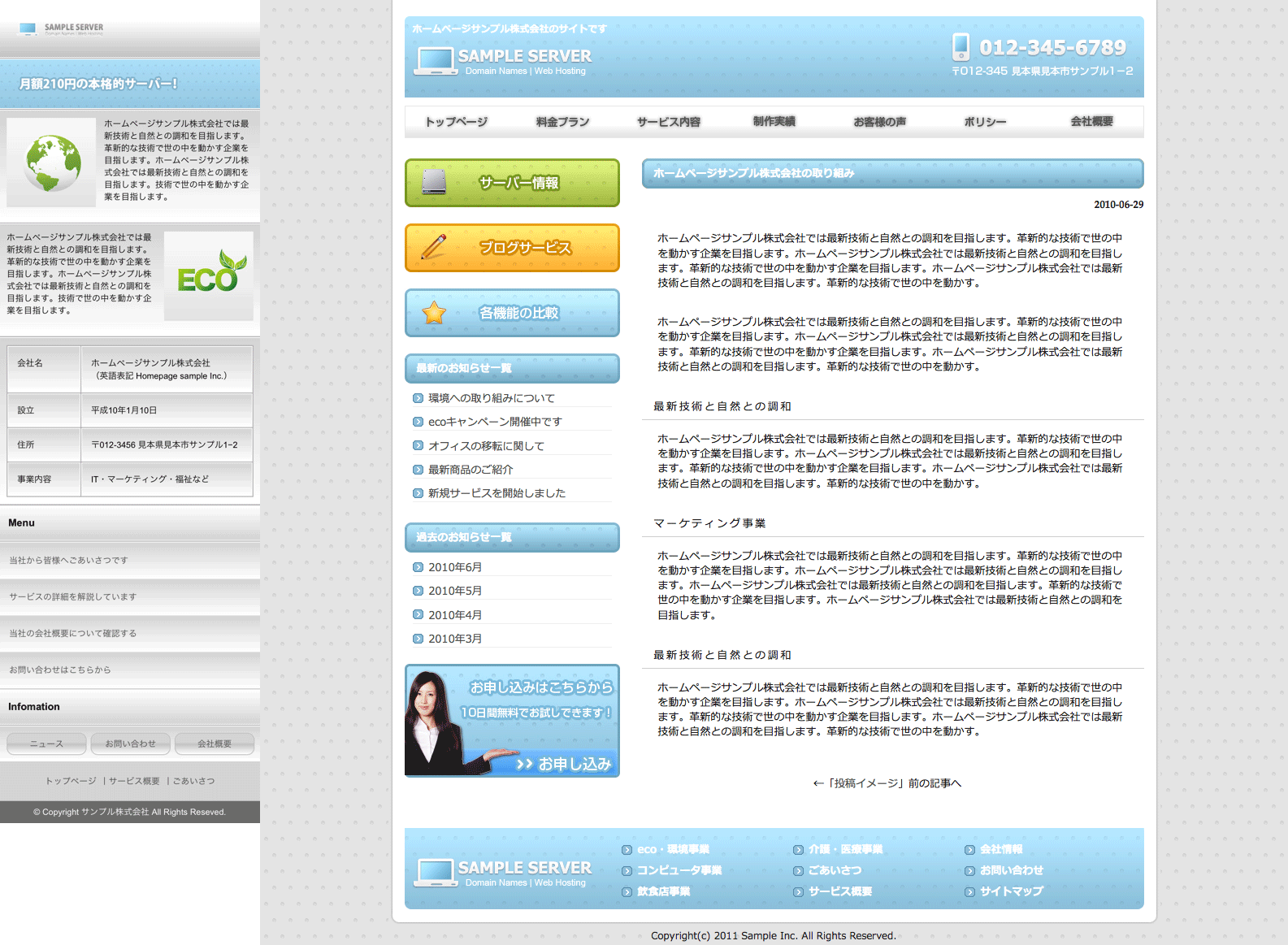This screenshot has width=1288, height=945.
Task: Click the laptop logo icon in header
Action: [435, 61]
